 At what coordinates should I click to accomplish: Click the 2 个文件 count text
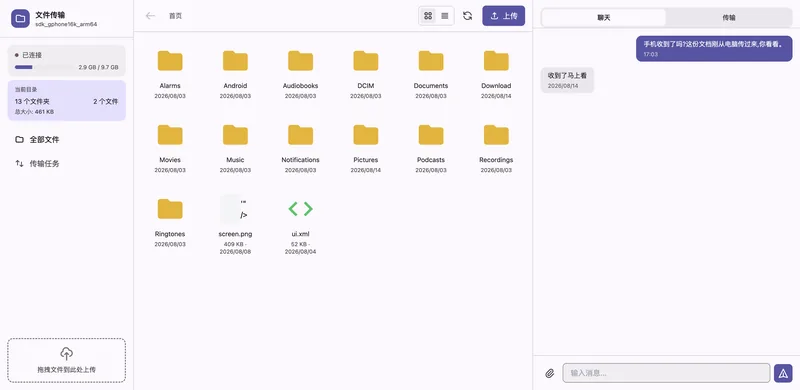pyautogui.click(x=106, y=102)
